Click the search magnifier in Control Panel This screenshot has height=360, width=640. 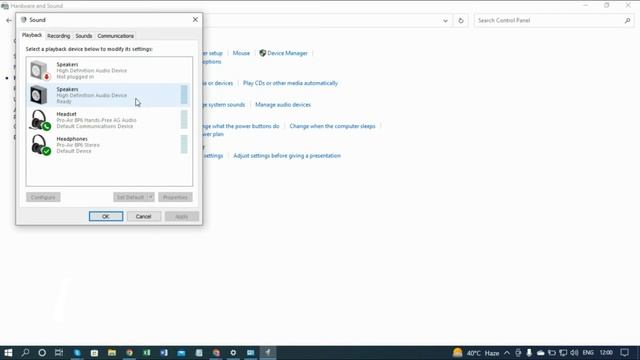coord(627,20)
